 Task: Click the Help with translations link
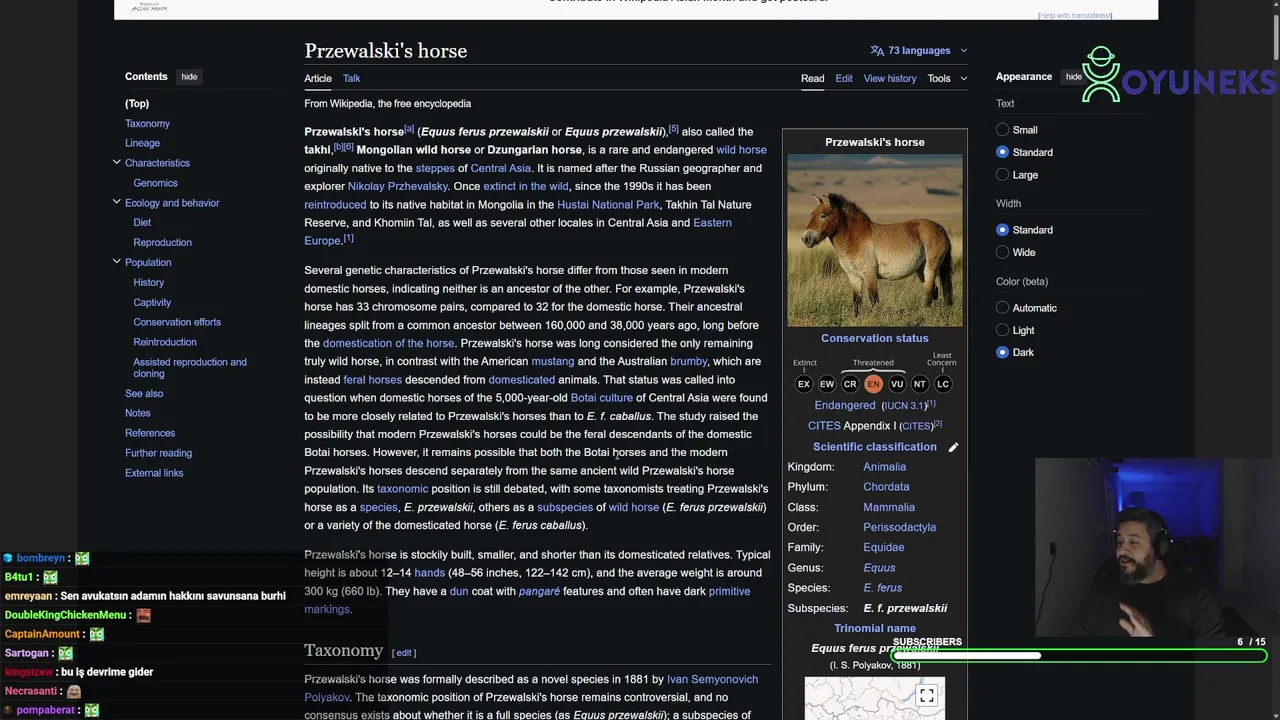tap(1075, 15)
